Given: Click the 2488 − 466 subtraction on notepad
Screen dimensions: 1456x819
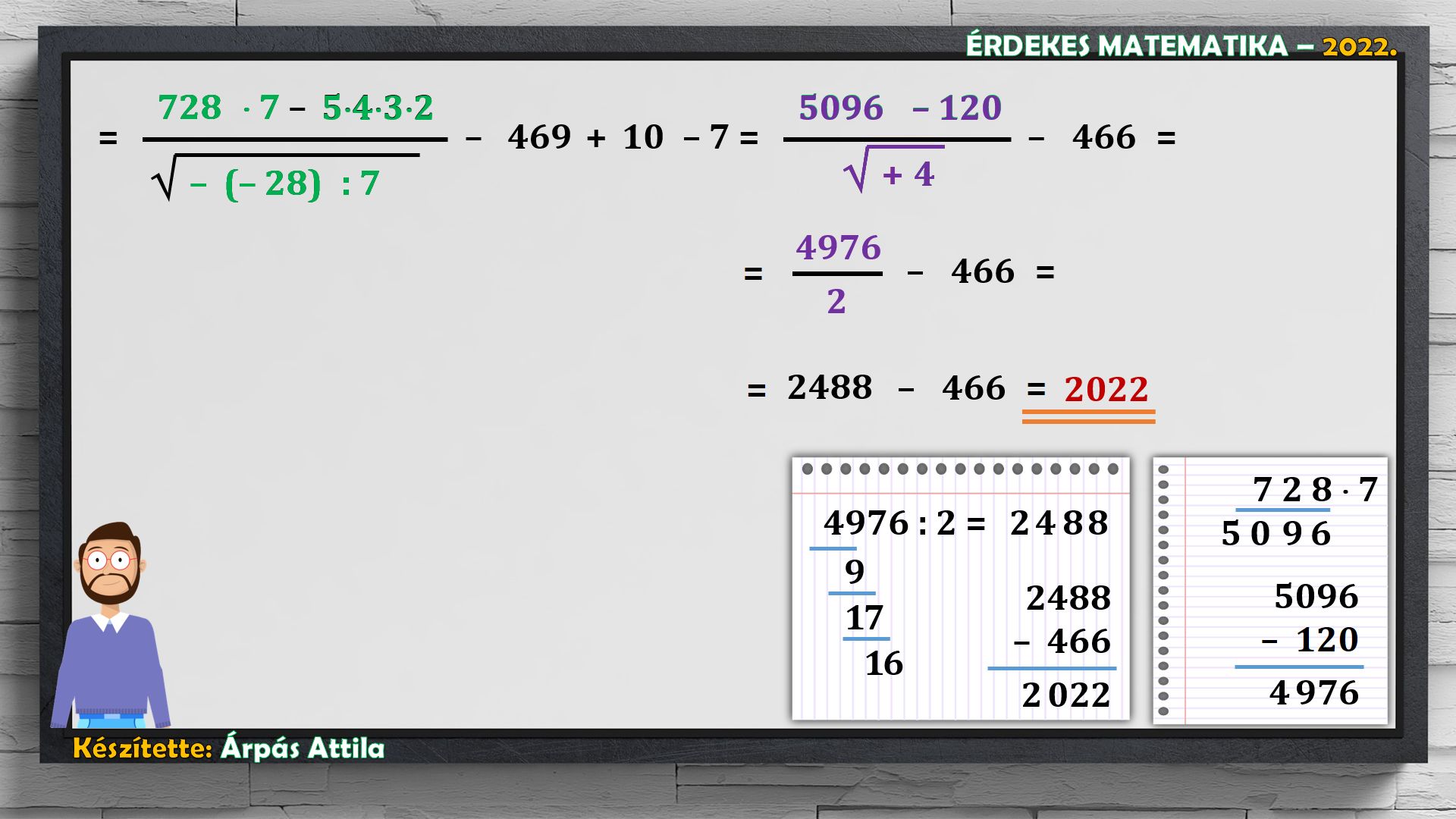Looking at the screenshot, I should pyautogui.click(x=1065, y=620).
